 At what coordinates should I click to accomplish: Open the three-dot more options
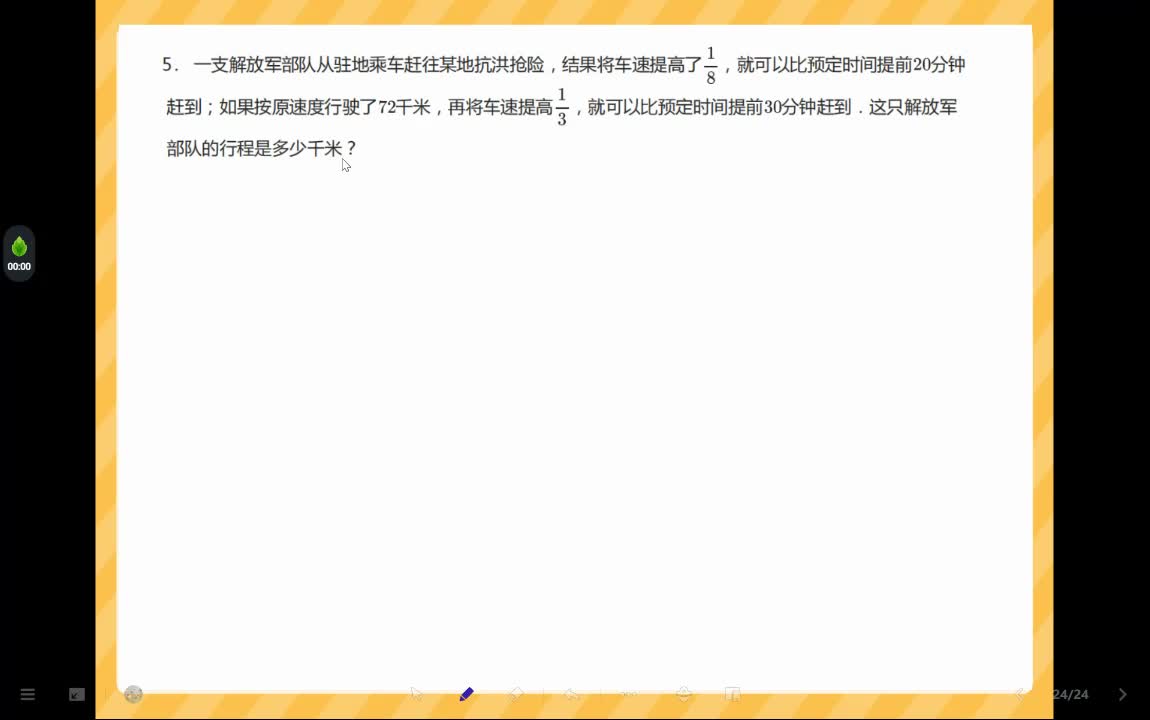click(x=629, y=694)
